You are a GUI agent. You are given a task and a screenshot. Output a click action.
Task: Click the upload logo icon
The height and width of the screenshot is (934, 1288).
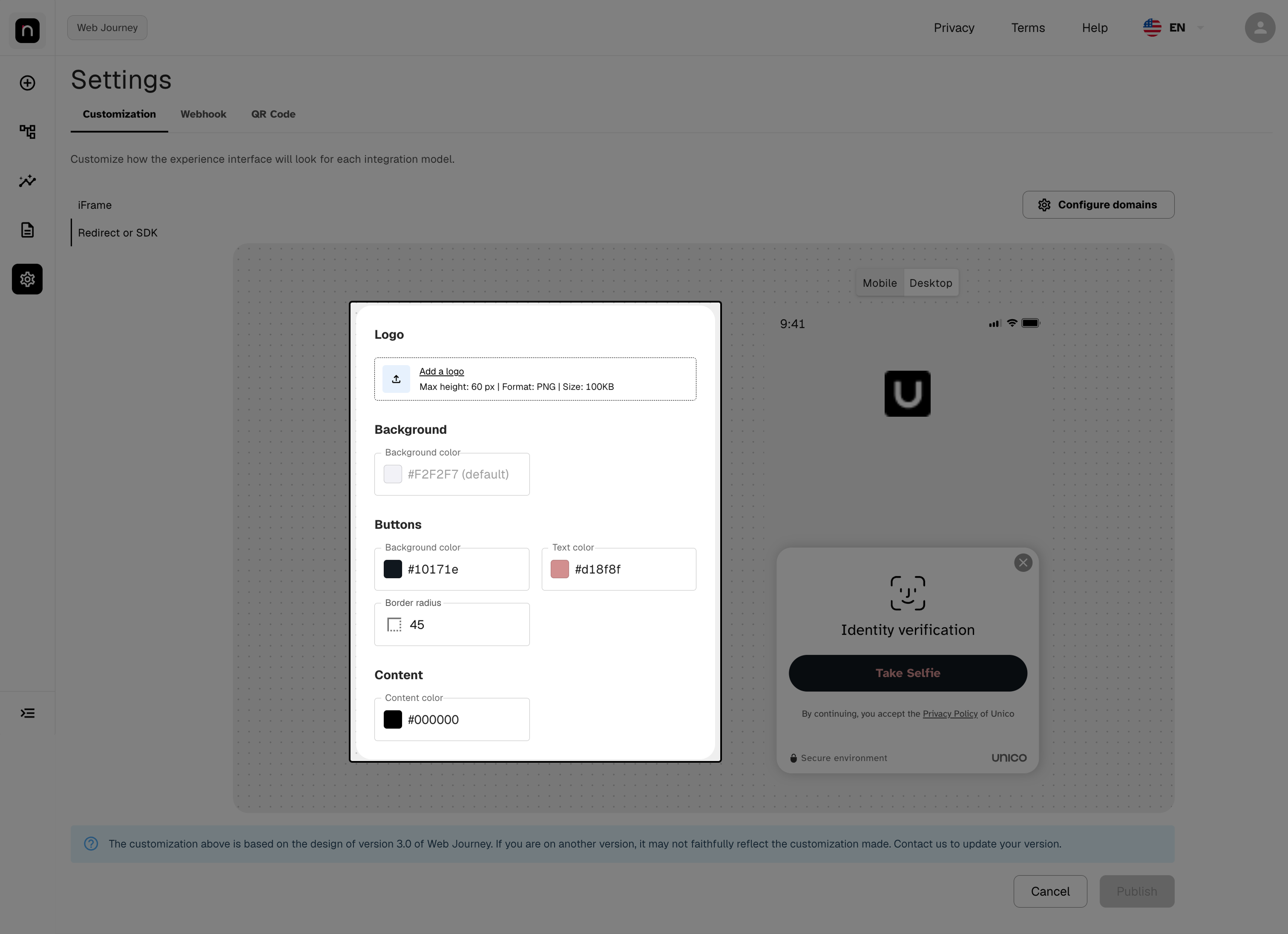(397, 379)
